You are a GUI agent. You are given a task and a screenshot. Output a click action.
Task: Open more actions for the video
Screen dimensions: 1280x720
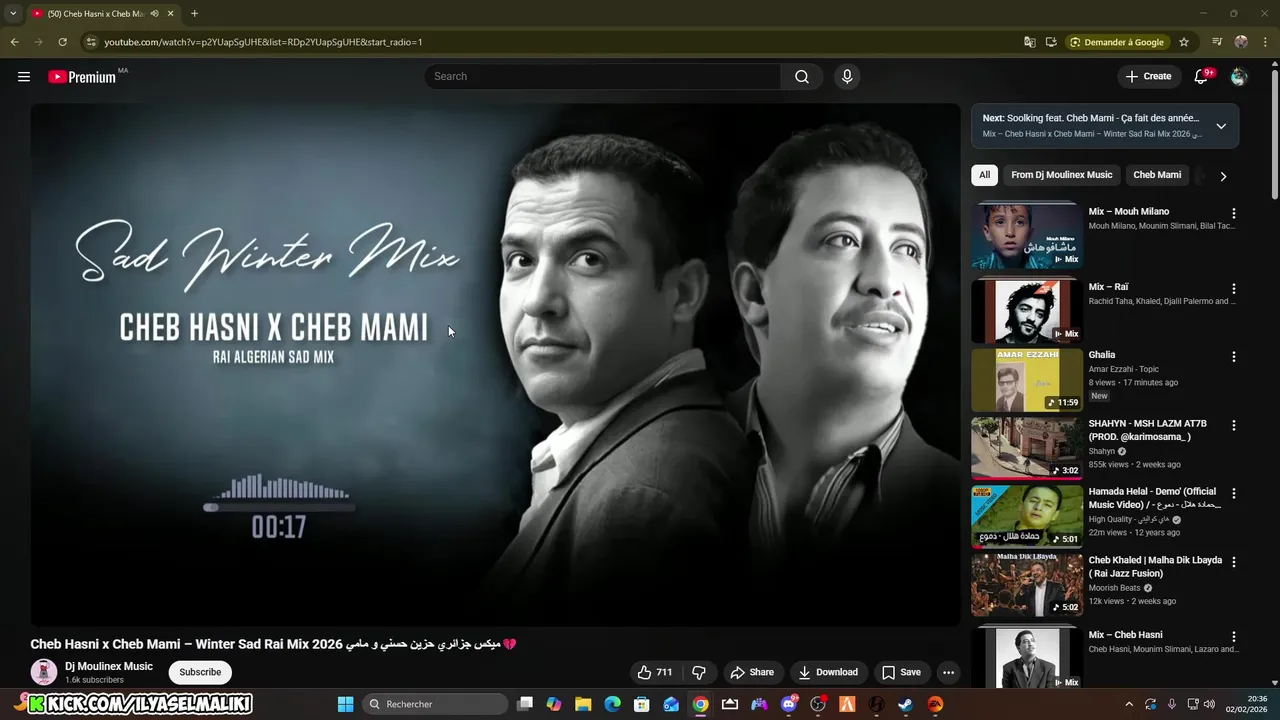click(x=948, y=672)
